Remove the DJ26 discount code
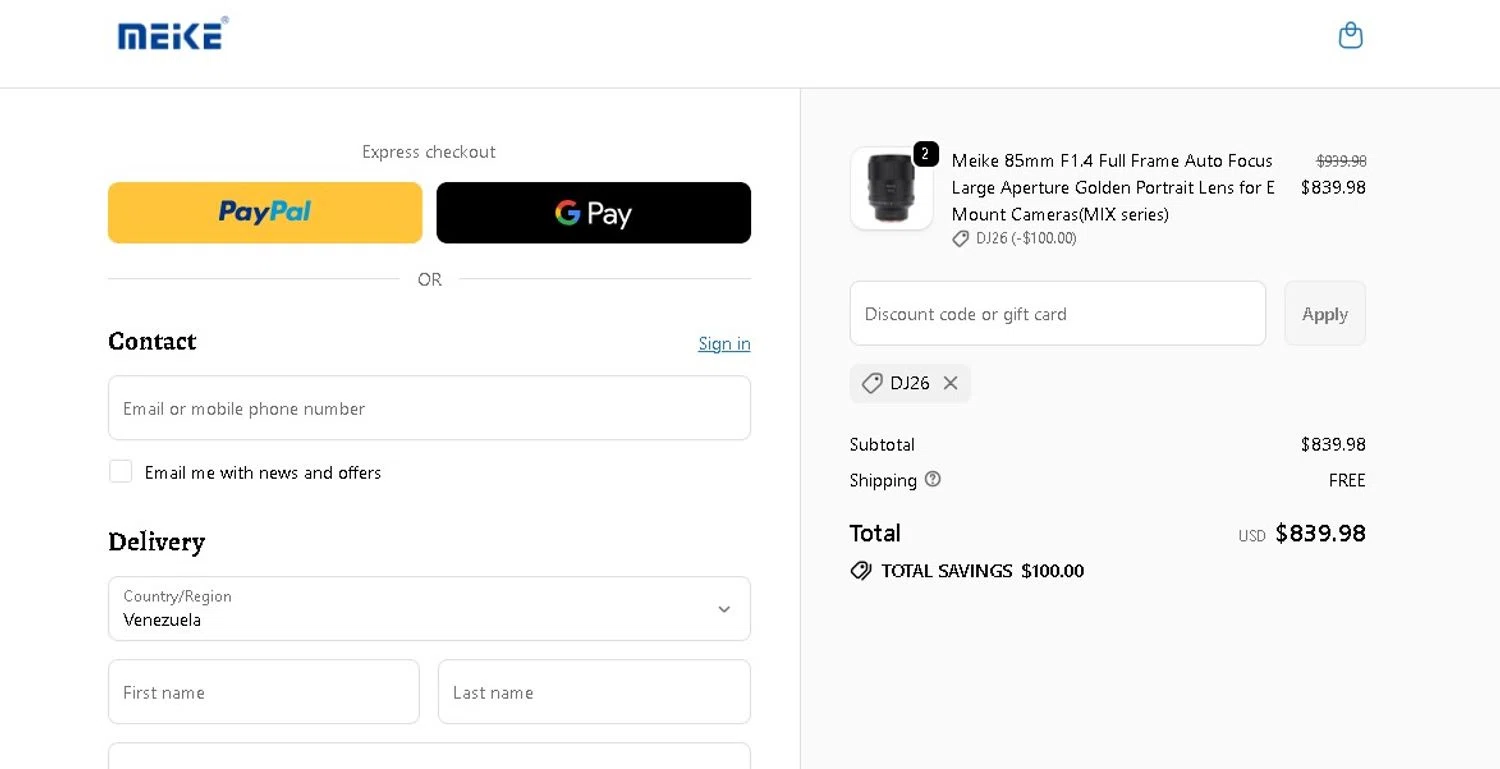The height and width of the screenshot is (769, 1500). 950,383
